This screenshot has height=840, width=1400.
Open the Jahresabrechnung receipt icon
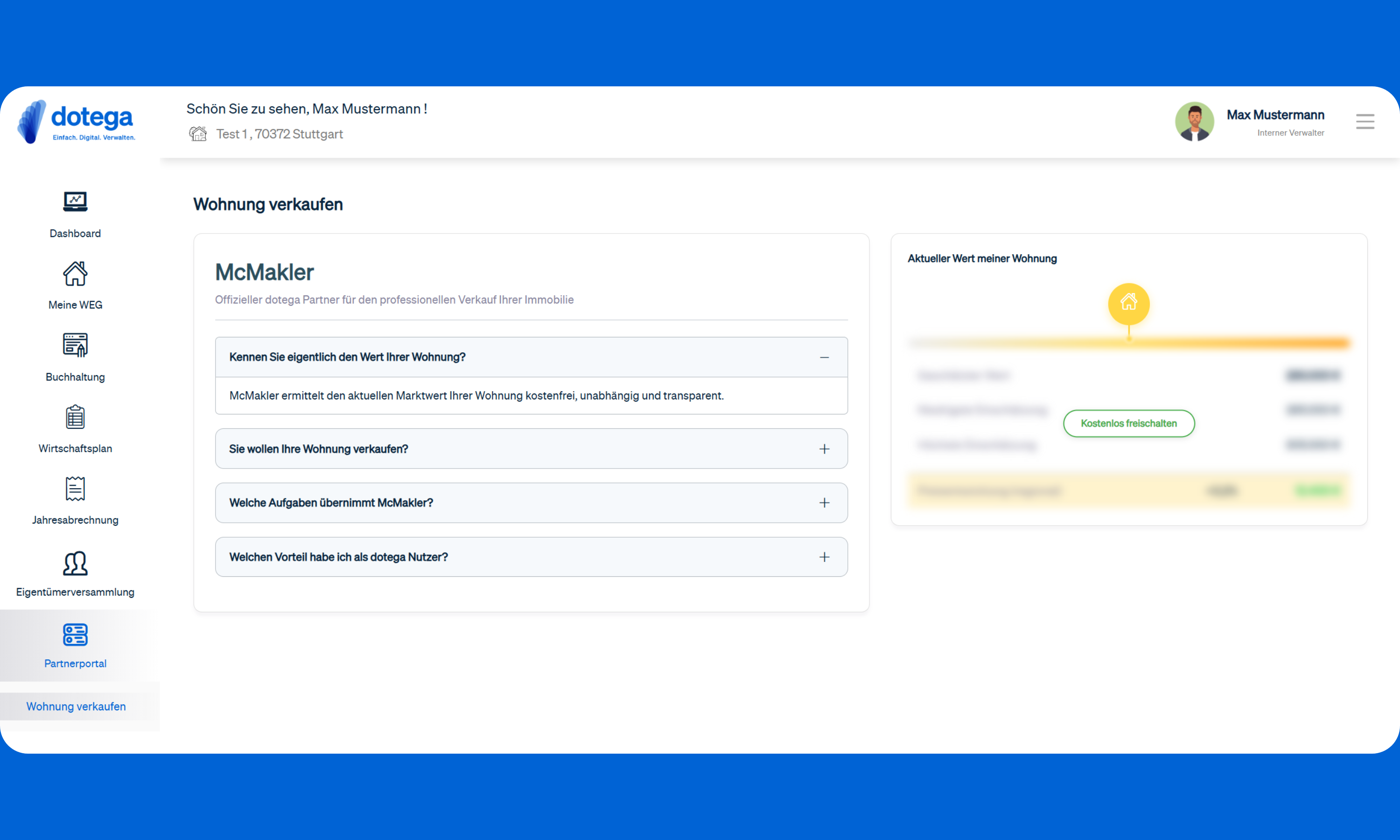tap(75, 489)
